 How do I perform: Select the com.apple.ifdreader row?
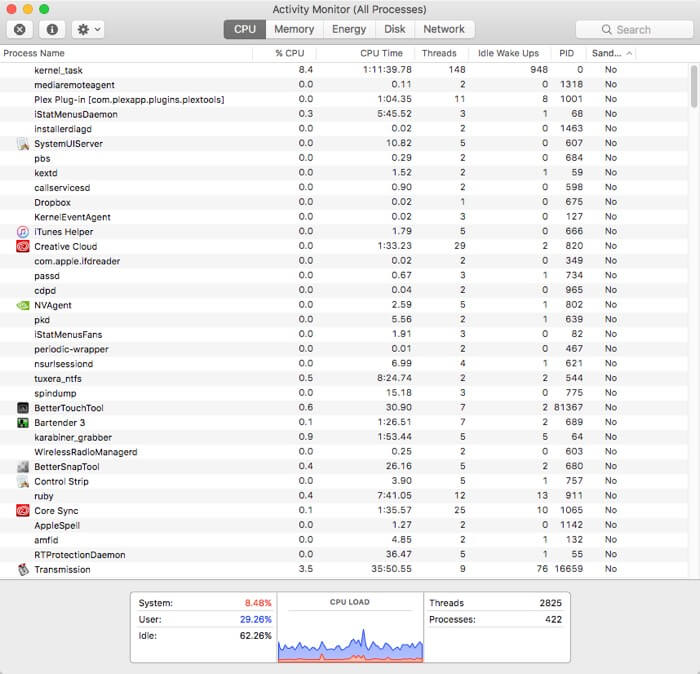coord(344,261)
